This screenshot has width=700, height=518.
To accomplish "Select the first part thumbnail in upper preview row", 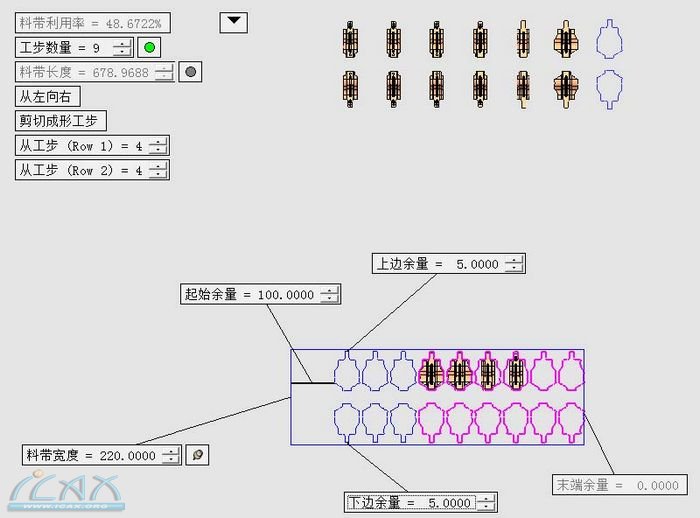I will tap(350, 39).
